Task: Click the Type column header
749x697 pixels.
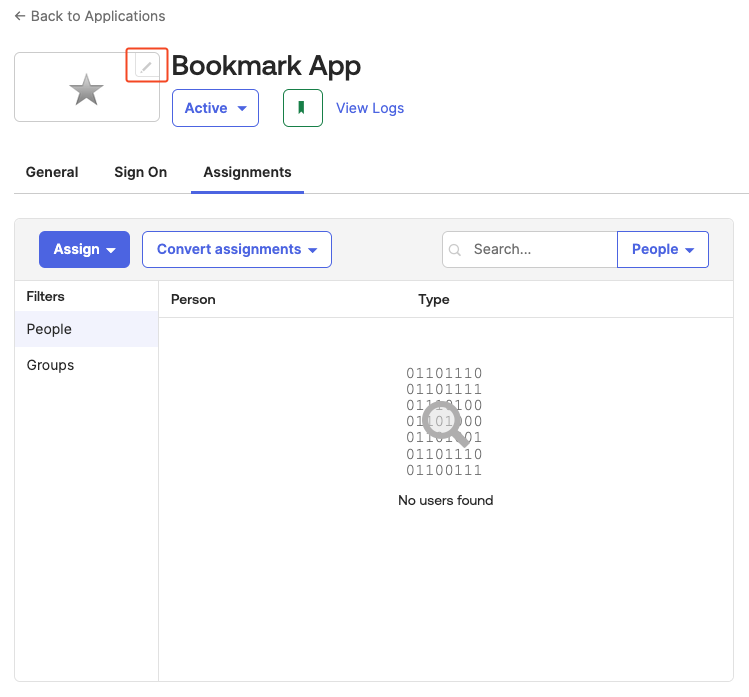Action: (434, 300)
